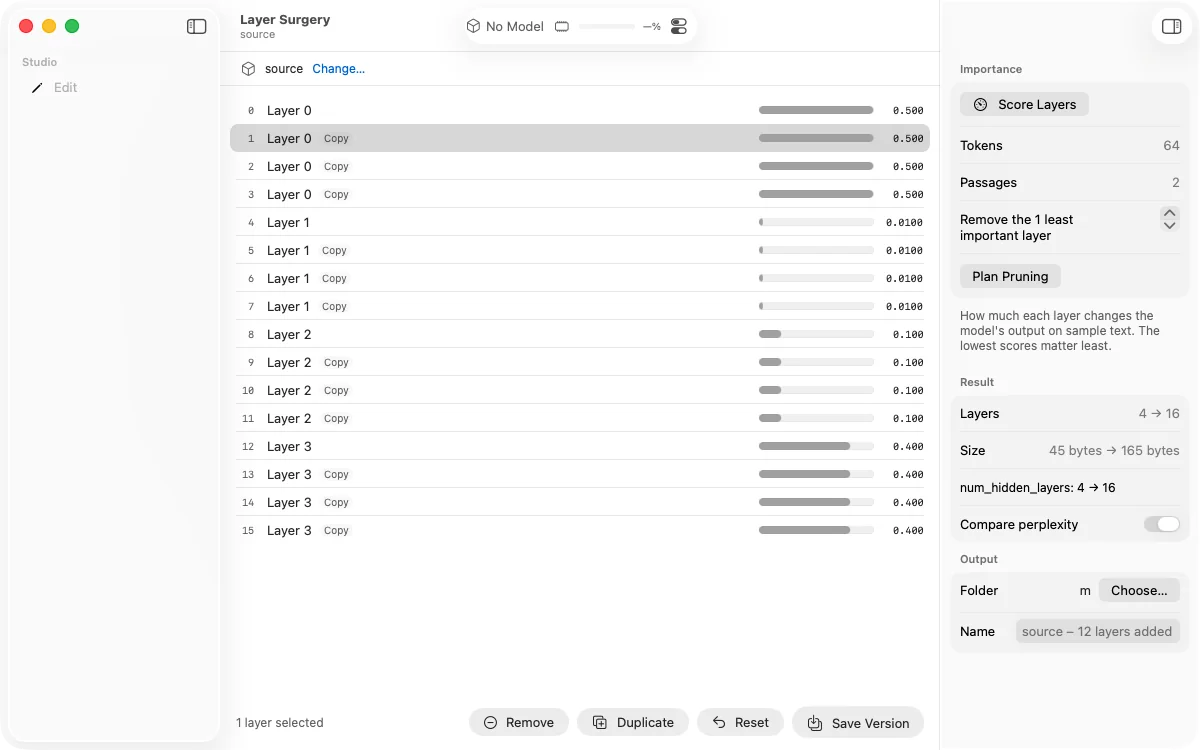
Task: Toggle the Compare perplexity switch
Action: coord(1162,524)
